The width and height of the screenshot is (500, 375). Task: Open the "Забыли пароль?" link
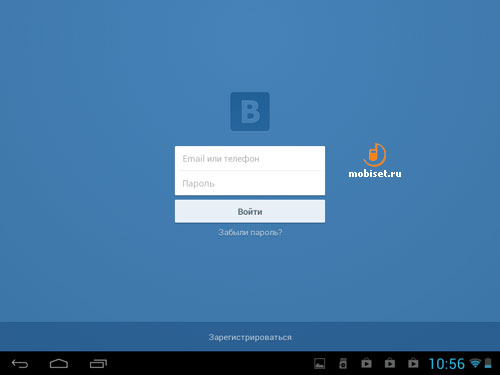click(x=250, y=232)
